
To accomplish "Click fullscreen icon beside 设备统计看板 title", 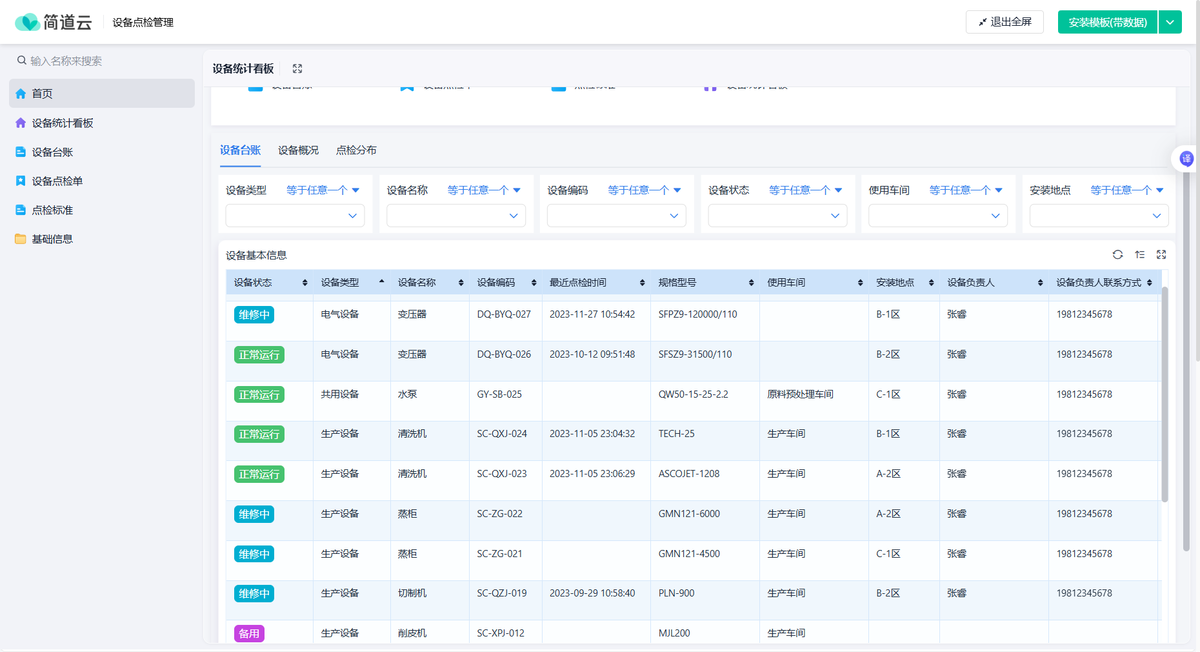I will [x=297, y=69].
